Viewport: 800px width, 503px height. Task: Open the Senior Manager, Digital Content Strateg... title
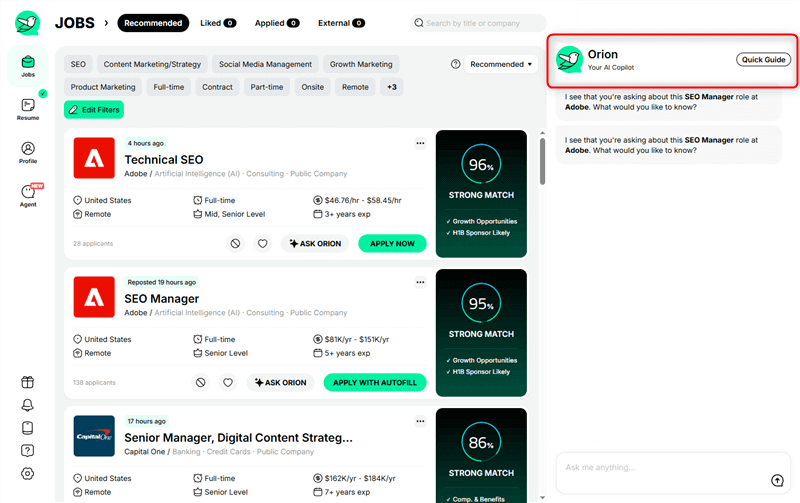click(238, 438)
